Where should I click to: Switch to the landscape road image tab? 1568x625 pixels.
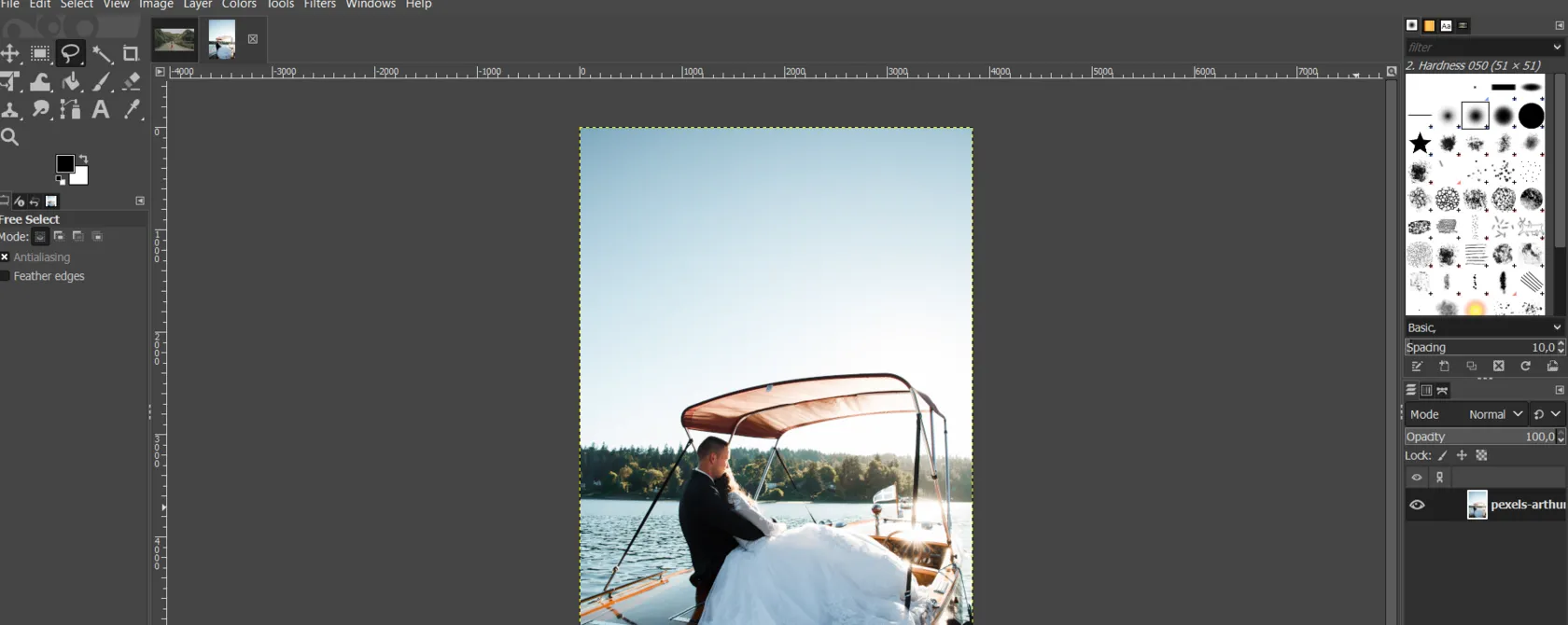tap(175, 39)
